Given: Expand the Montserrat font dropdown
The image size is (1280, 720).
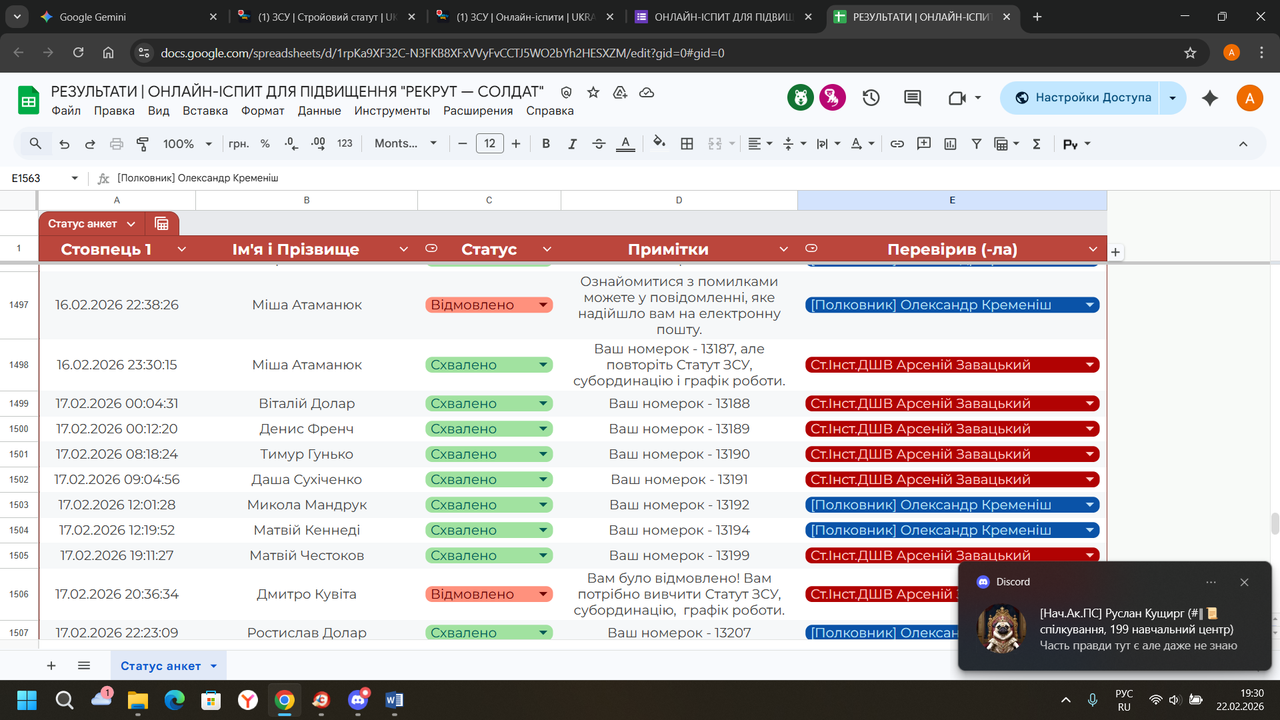Looking at the screenshot, I should pos(406,144).
